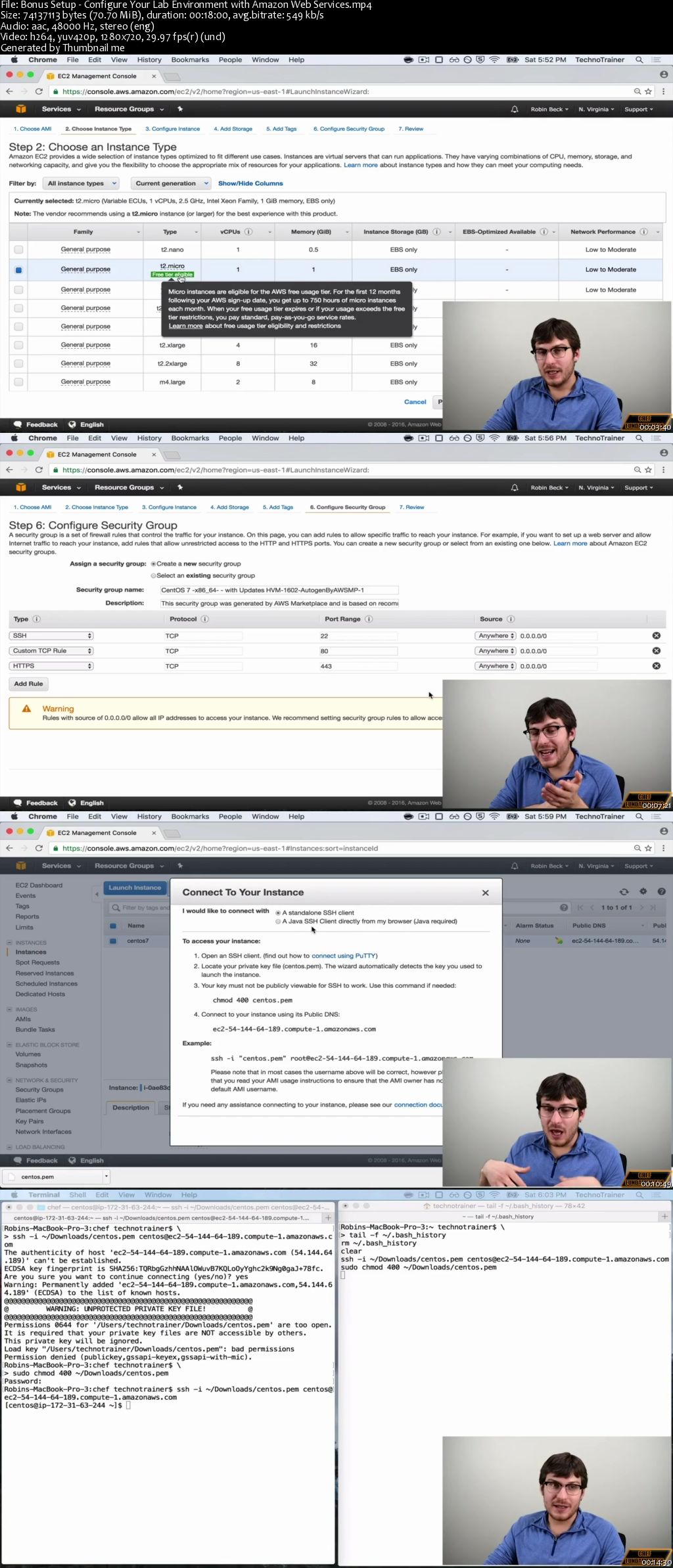Open the Anywhere source dropdown for port 443

(x=496, y=666)
